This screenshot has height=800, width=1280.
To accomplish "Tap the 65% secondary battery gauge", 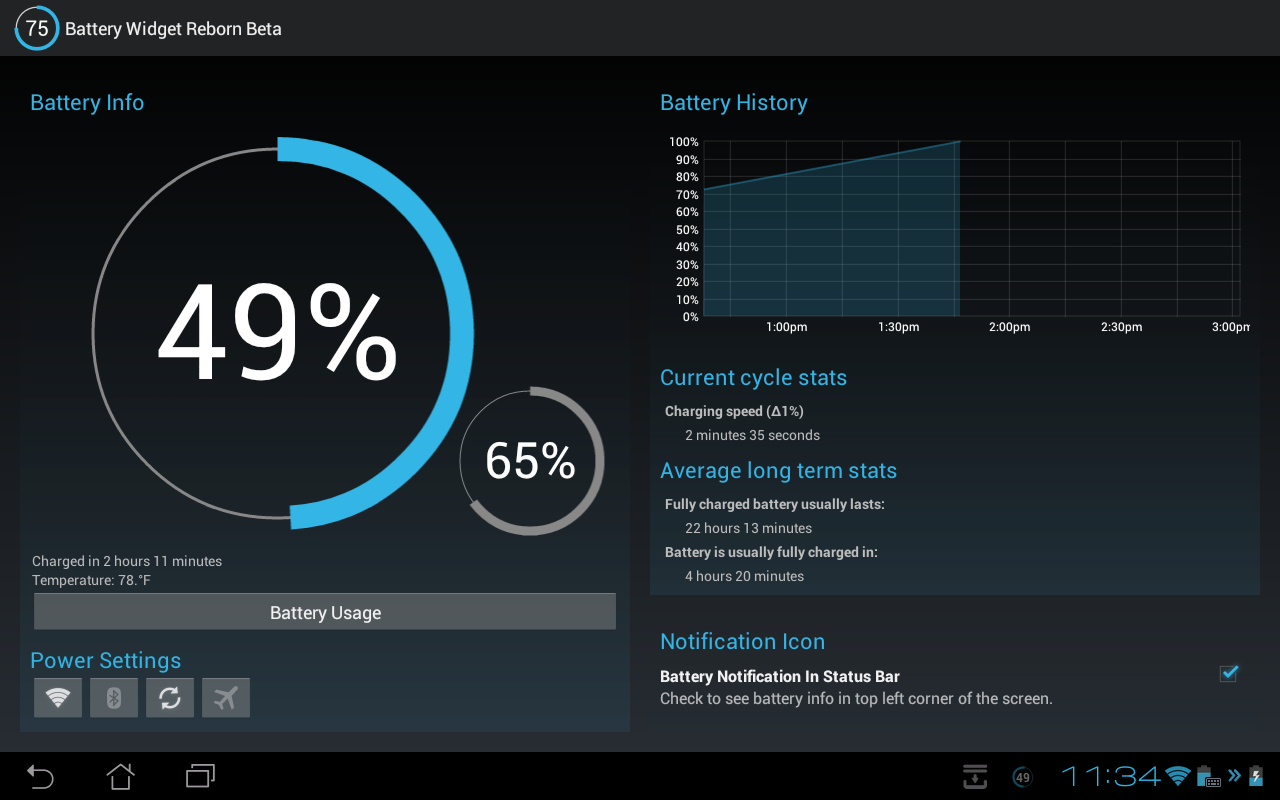I will coord(531,461).
